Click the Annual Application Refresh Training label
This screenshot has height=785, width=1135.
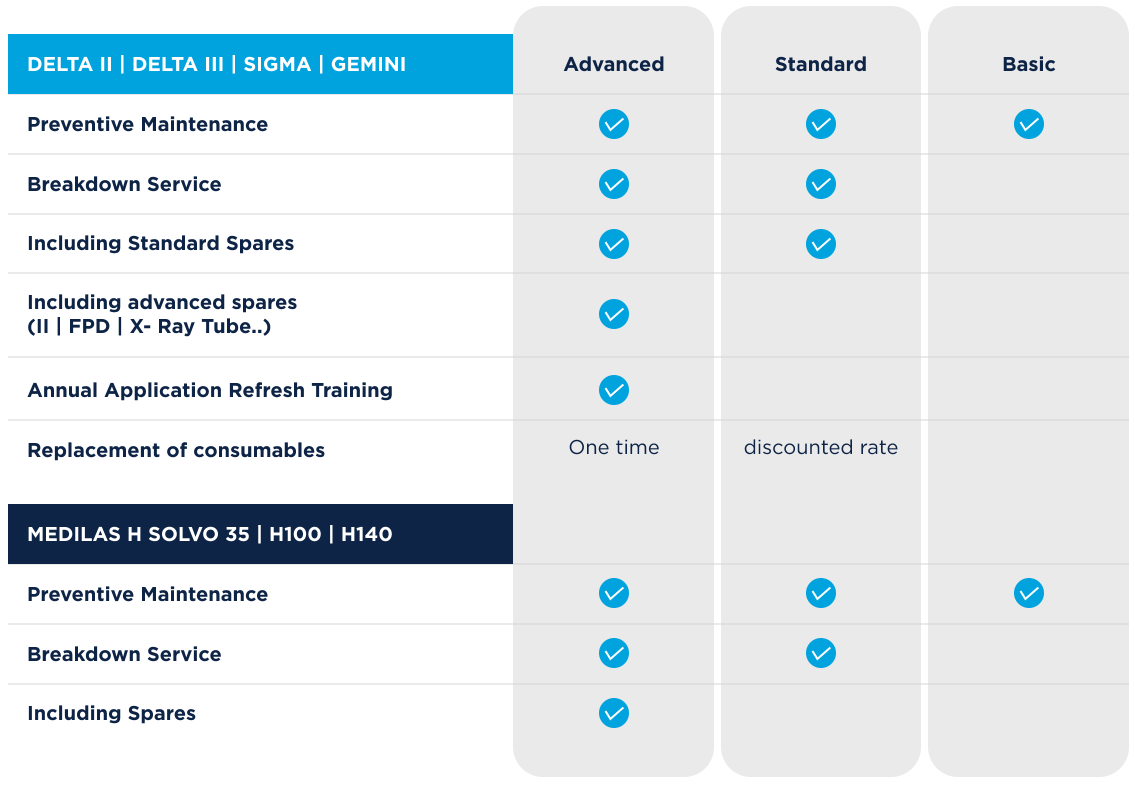pyautogui.click(x=210, y=390)
